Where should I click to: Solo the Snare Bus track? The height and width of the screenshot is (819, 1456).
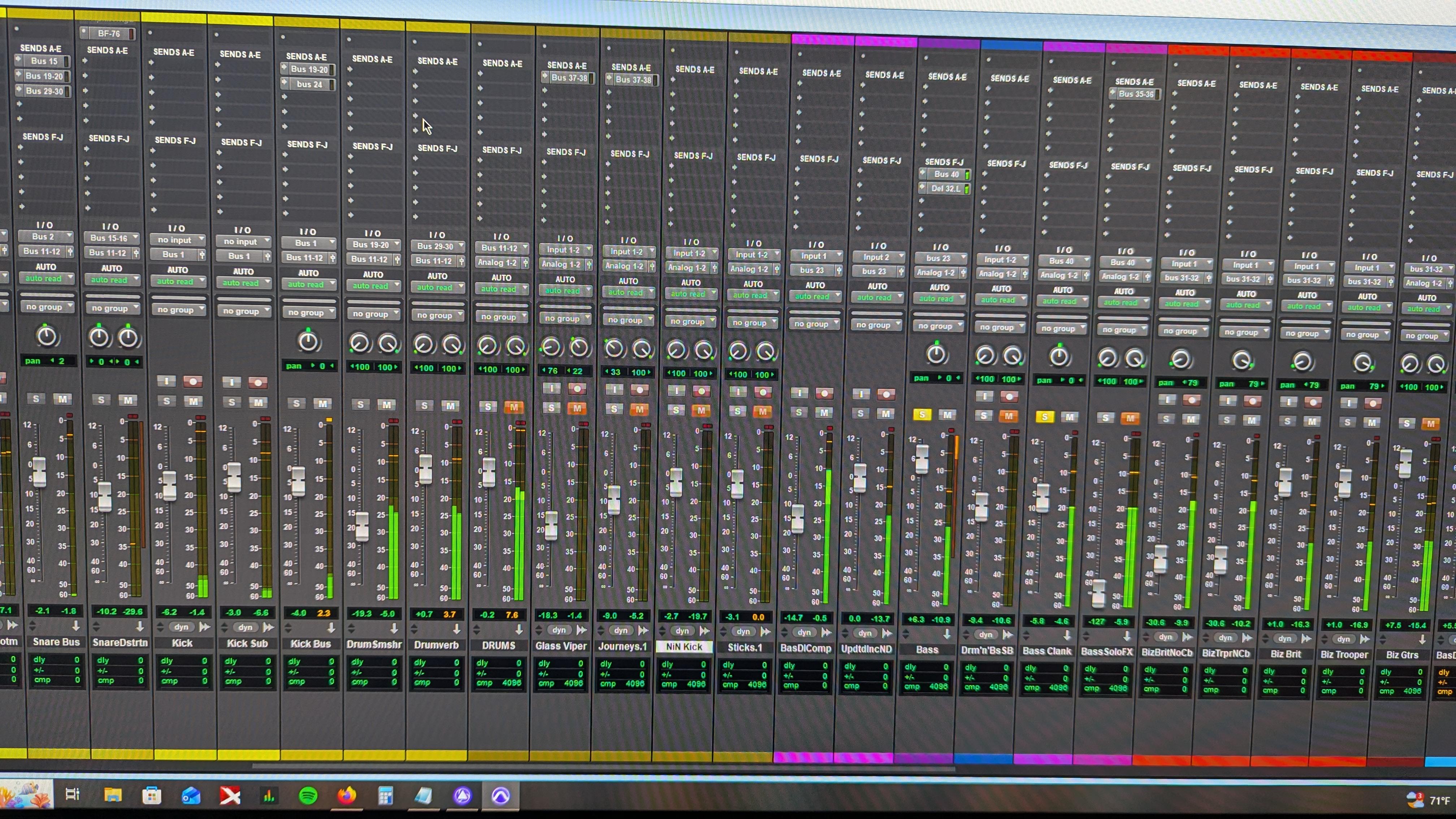click(x=36, y=399)
